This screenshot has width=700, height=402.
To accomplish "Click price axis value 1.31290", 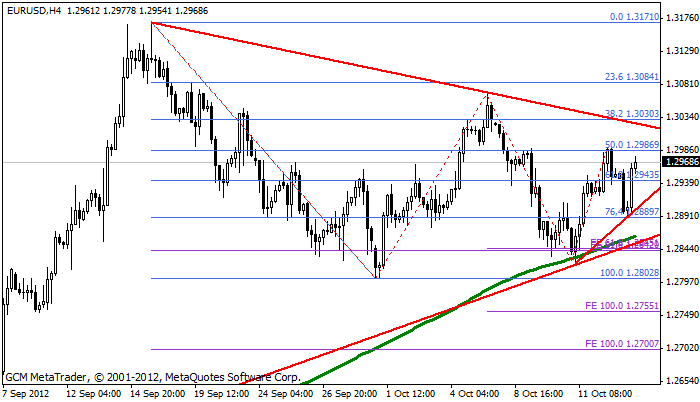I will [x=682, y=51].
